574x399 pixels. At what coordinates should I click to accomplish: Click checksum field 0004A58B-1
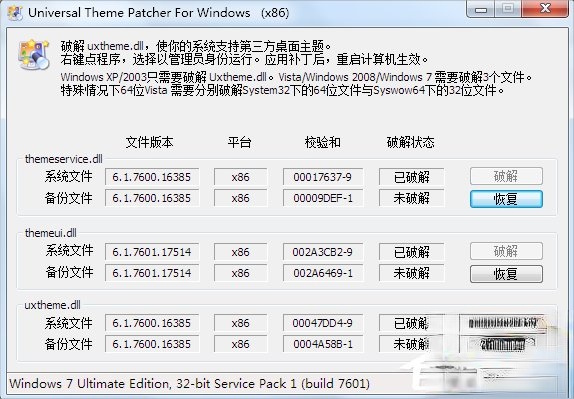(x=323, y=344)
